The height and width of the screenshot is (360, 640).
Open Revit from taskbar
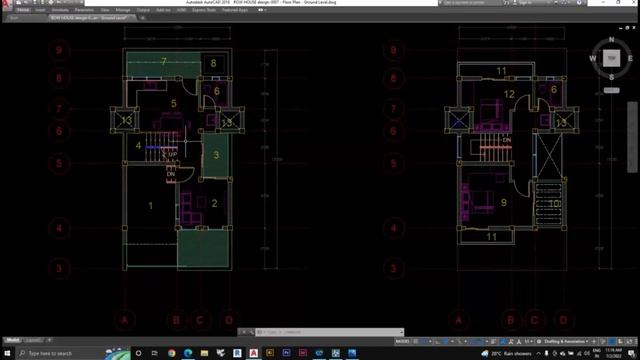click(237, 353)
